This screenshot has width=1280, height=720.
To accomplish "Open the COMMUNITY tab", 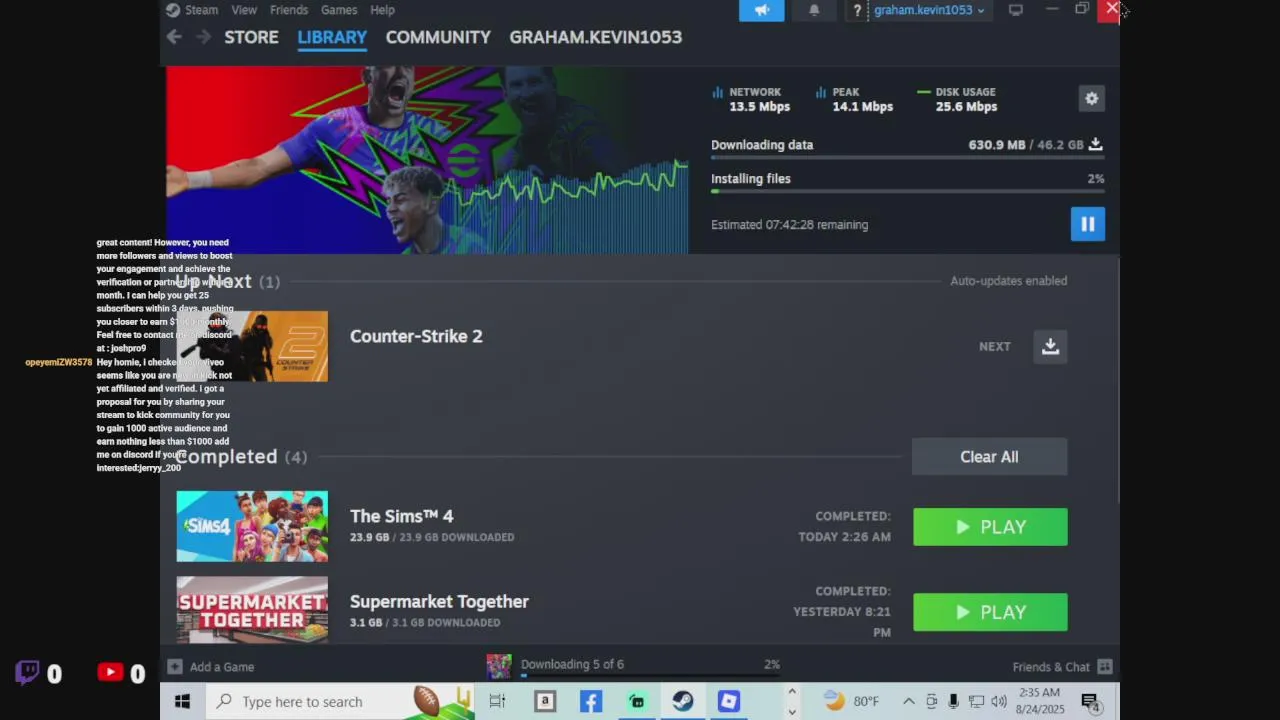I will tap(438, 37).
